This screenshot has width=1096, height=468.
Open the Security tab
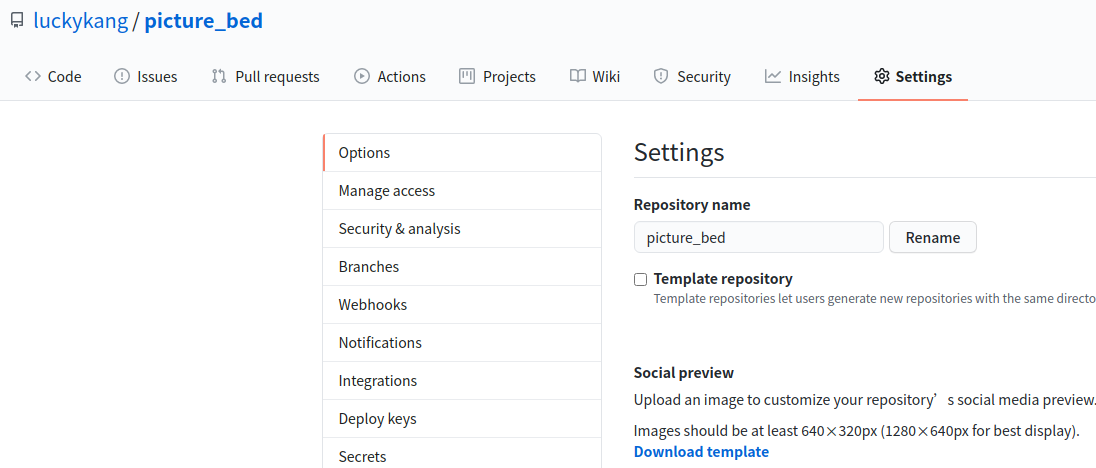(692, 77)
